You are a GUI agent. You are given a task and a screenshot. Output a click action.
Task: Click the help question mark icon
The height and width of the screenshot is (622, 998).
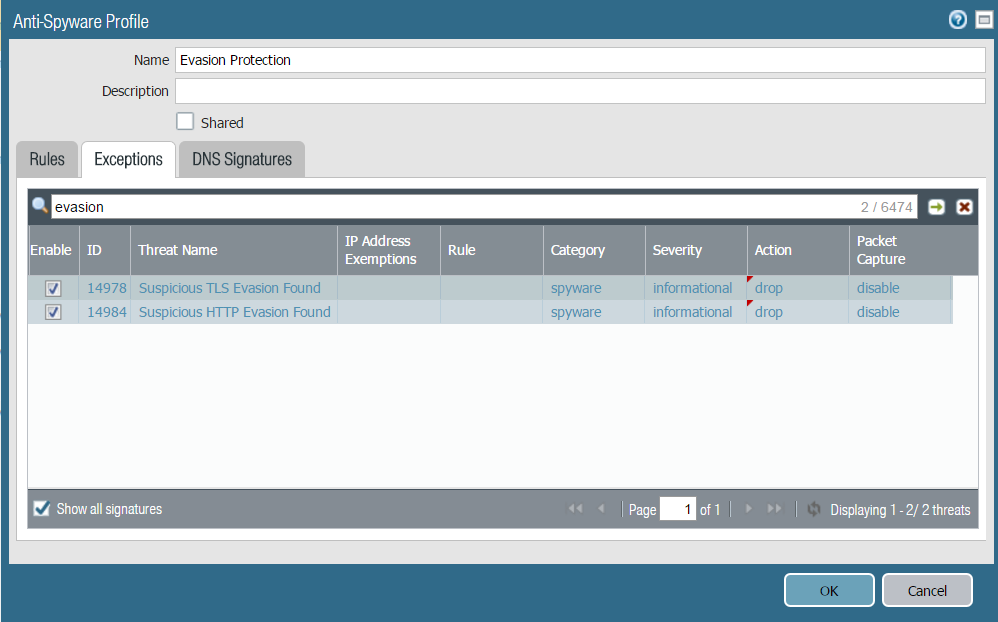click(957, 20)
